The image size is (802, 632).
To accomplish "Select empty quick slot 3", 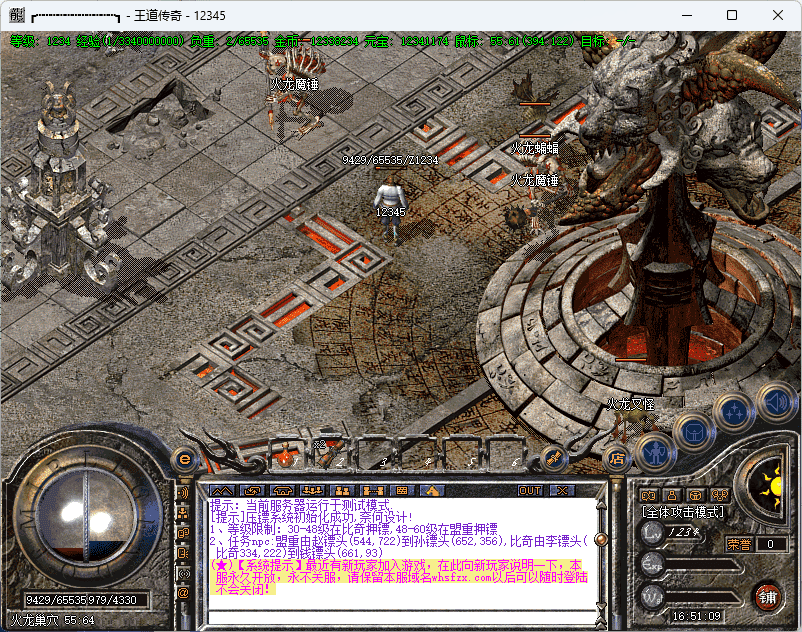I will [376, 454].
